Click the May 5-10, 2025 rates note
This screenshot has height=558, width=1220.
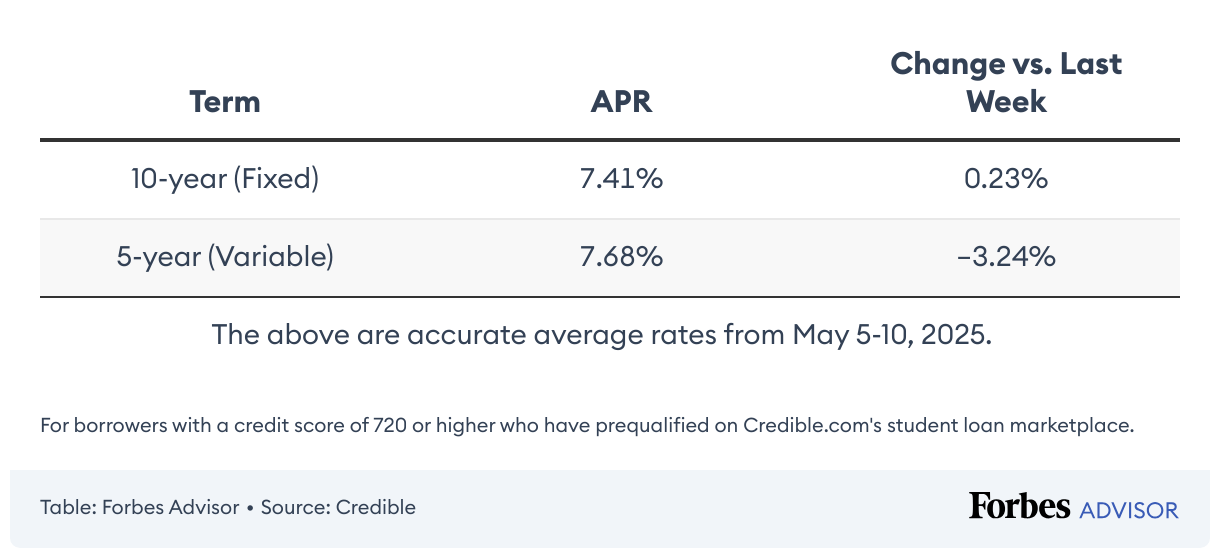[602, 334]
